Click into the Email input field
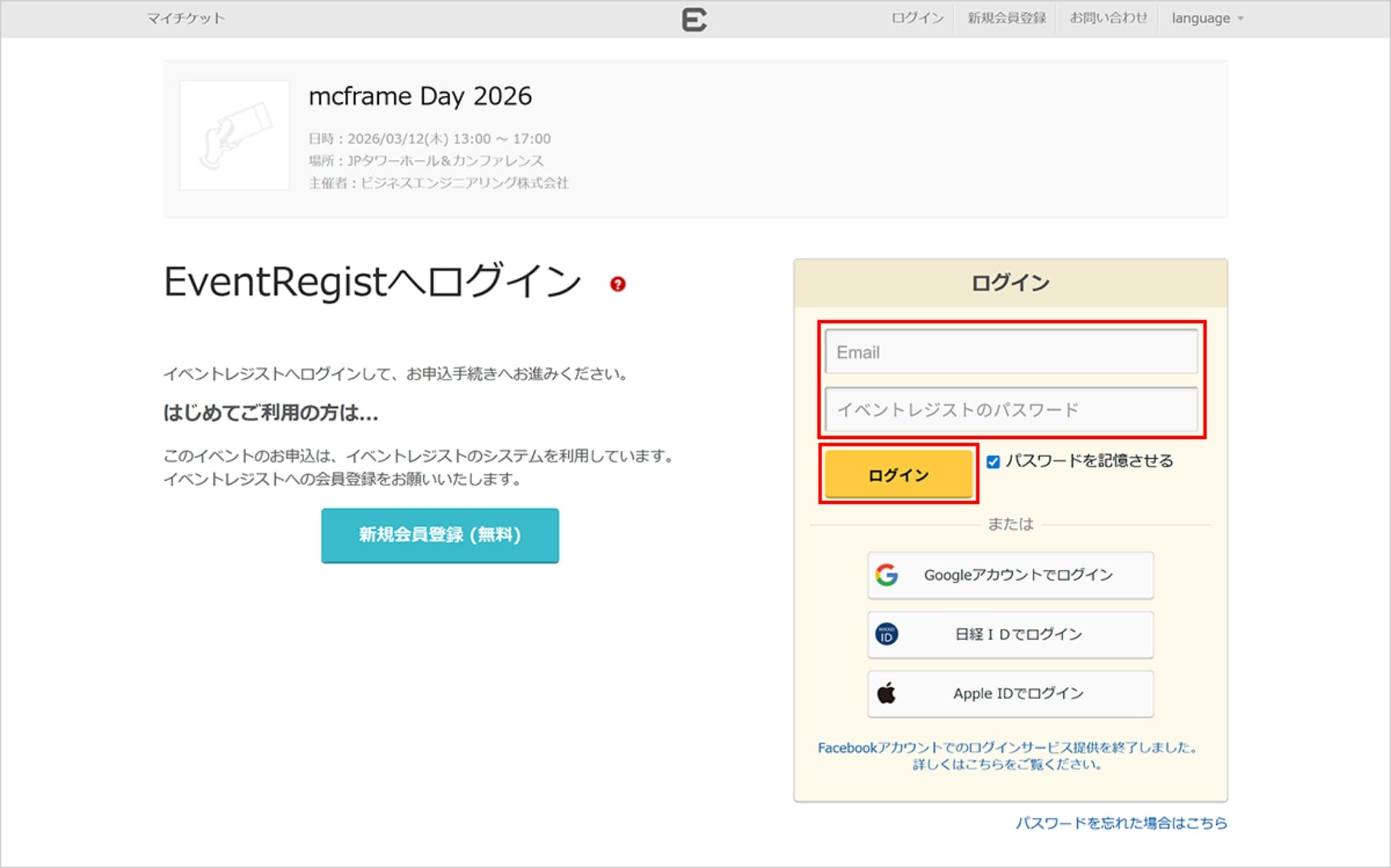This screenshot has height=868, width=1391. [x=1011, y=352]
